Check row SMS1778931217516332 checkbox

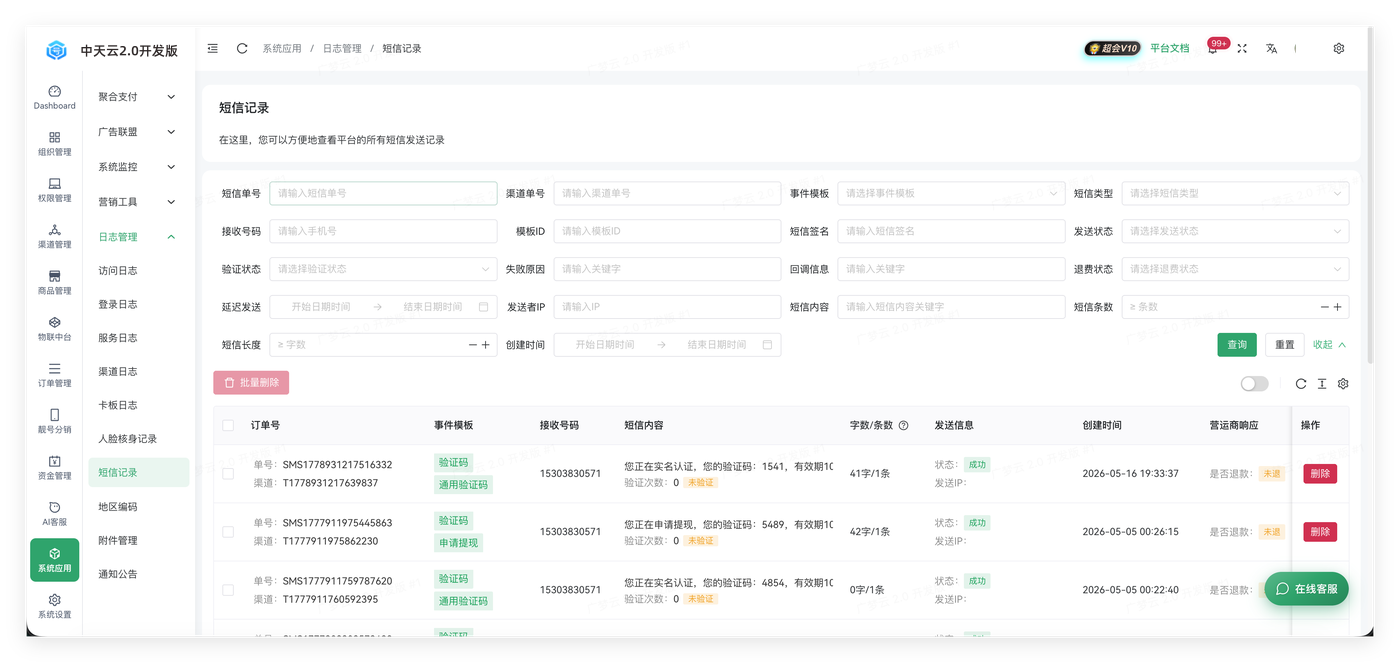[x=228, y=474]
